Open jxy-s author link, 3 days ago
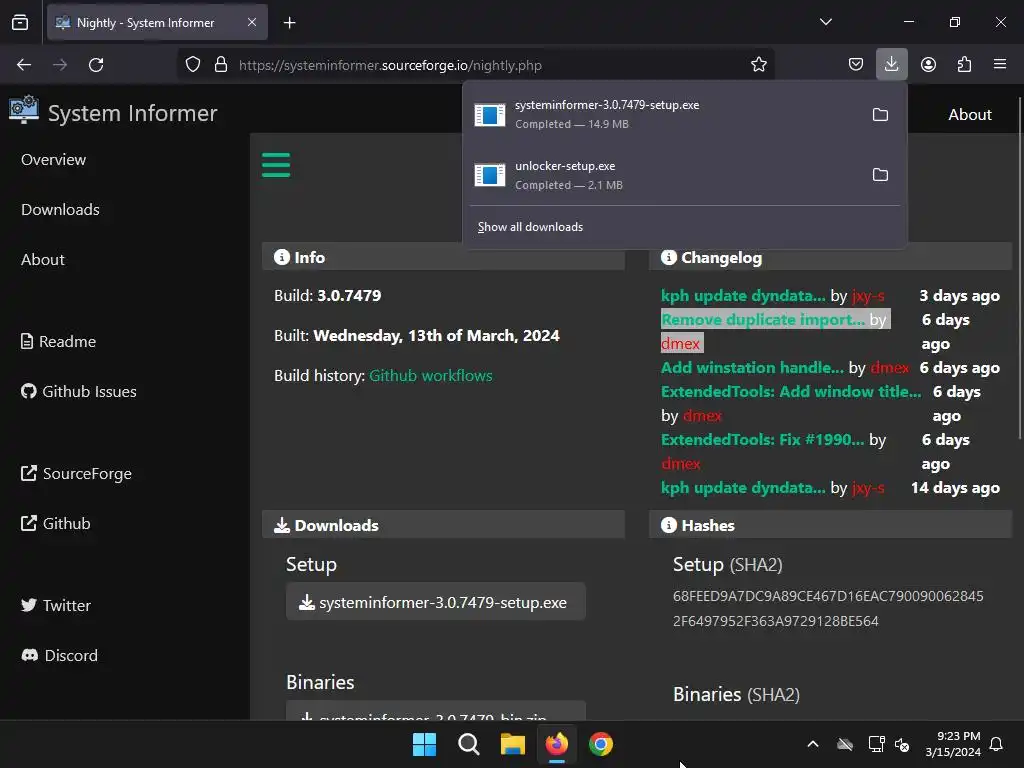This screenshot has height=768, width=1024. [x=869, y=296]
